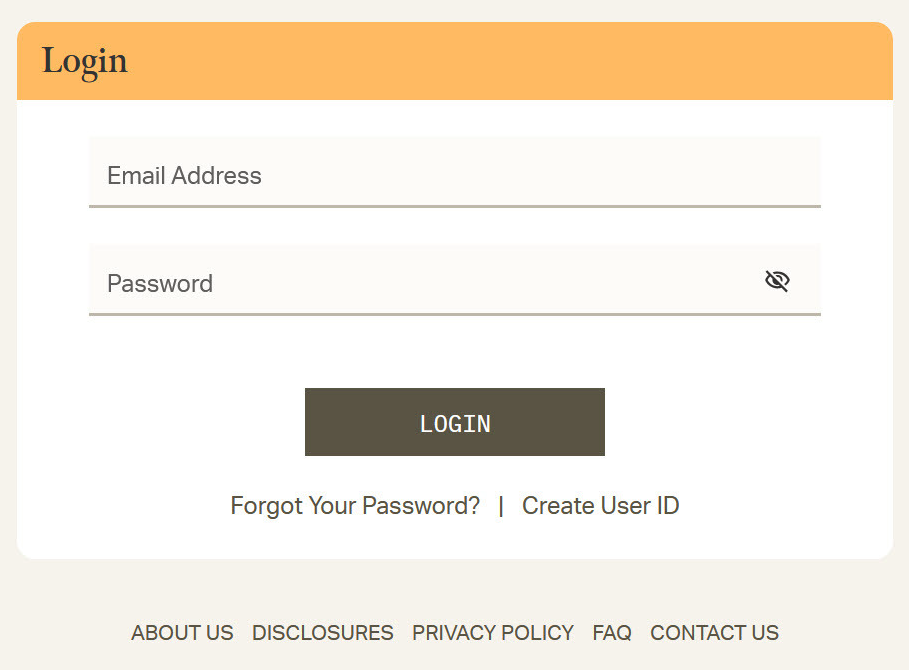Toggle password visibility with the eye icon
Image resolution: width=909 pixels, height=670 pixels.
(x=777, y=281)
